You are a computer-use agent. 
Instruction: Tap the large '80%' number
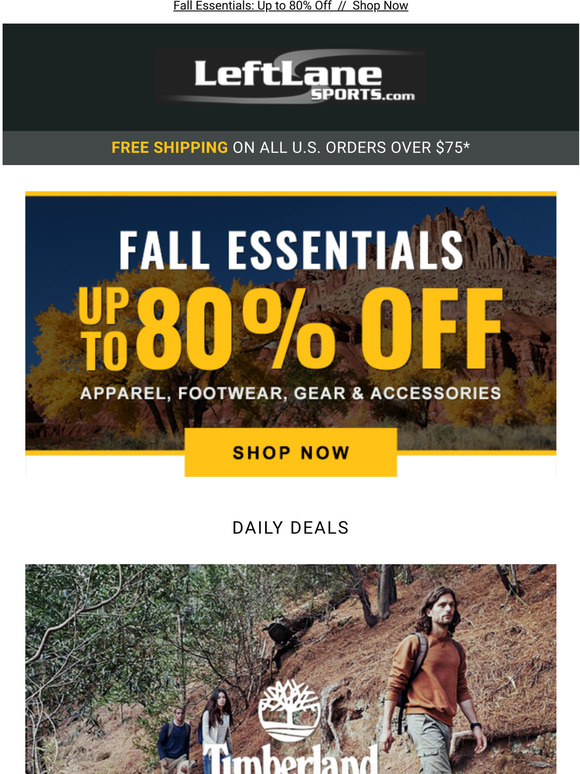pyautogui.click(x=235, y=329)
